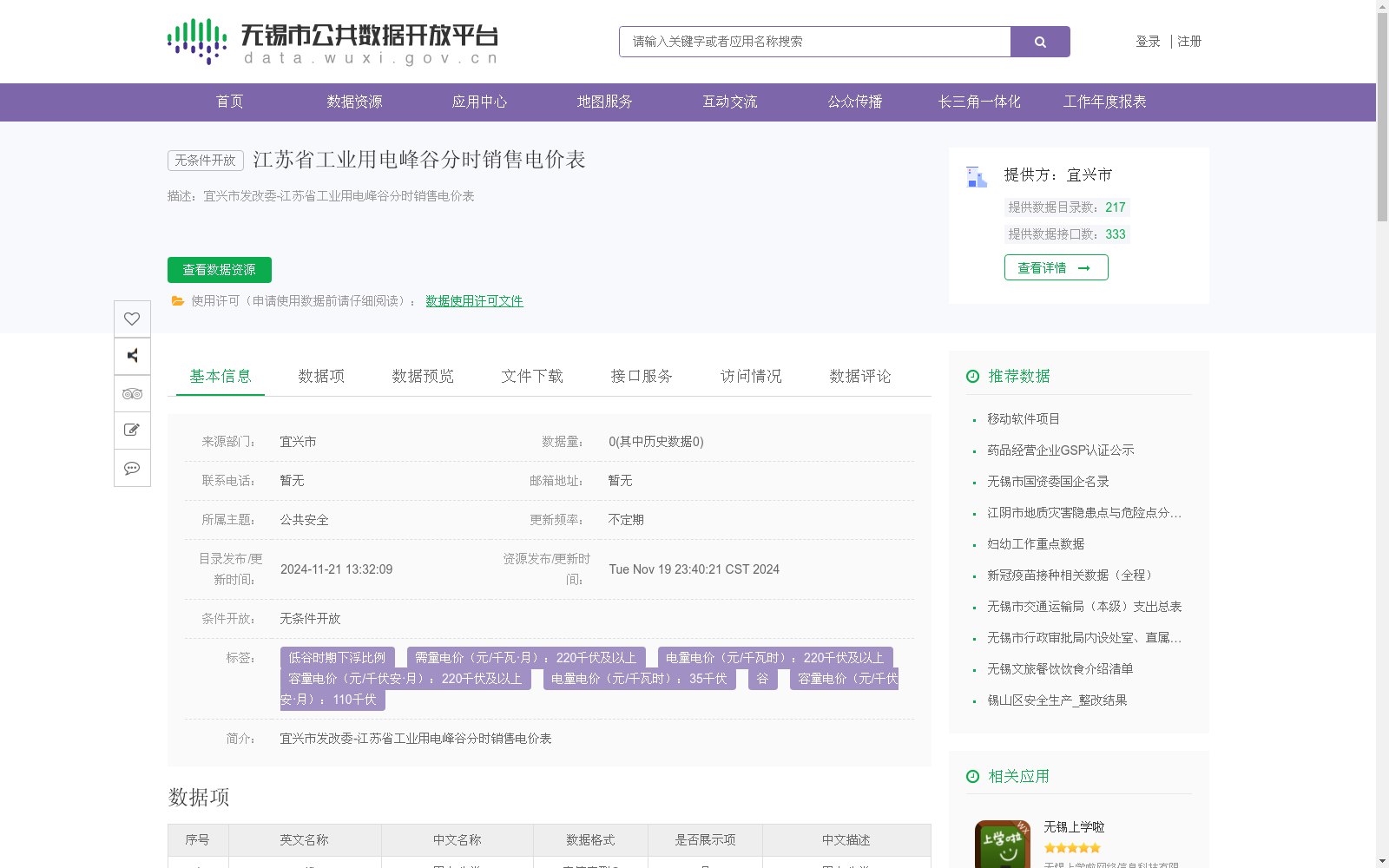Viewport: 1389px width, 868px height.
Task: Click the 数据格式 table column header
Action: (590, 840)
